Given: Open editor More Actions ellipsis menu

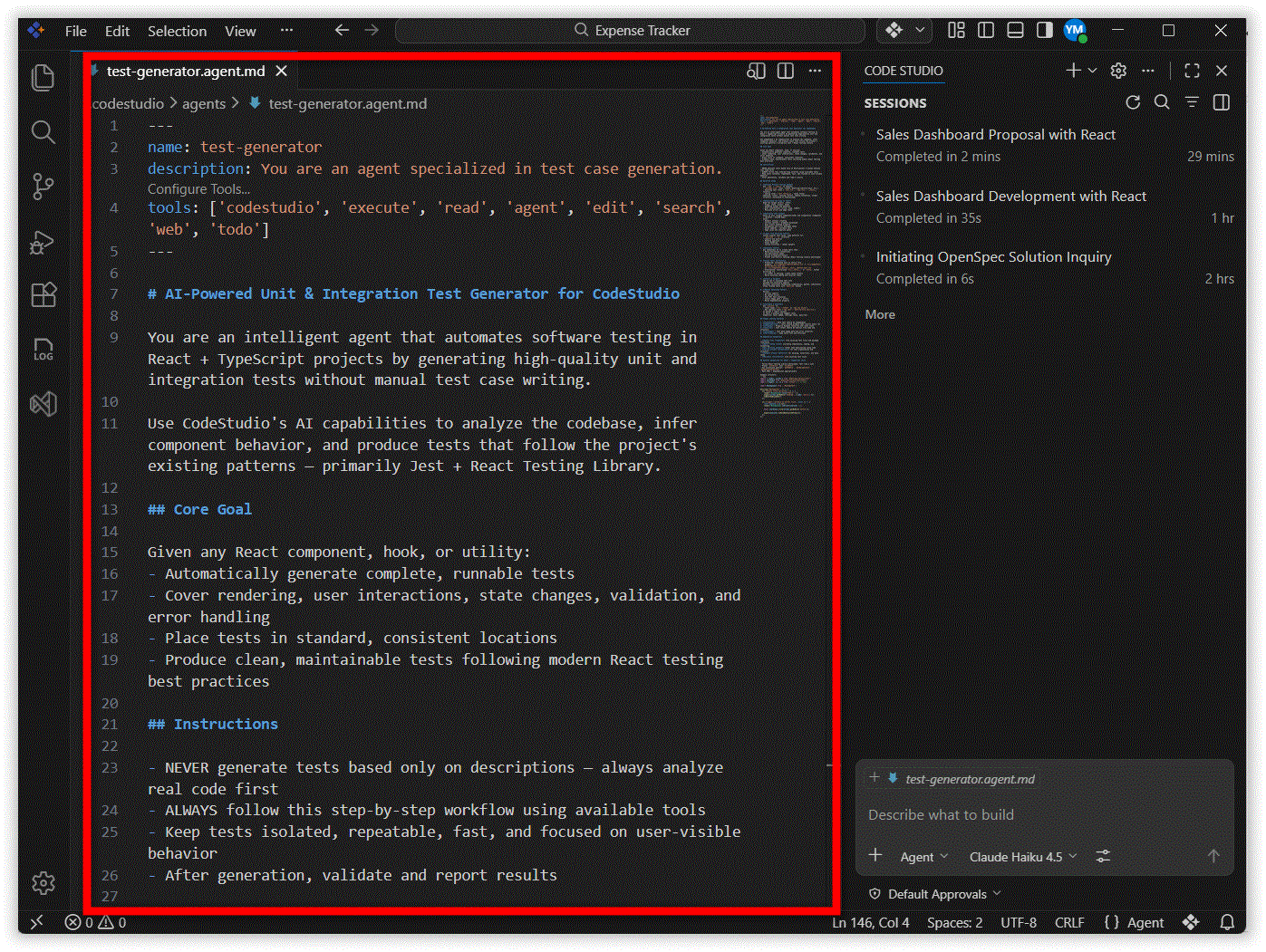Looking at the screenshot, I should 815,71.
